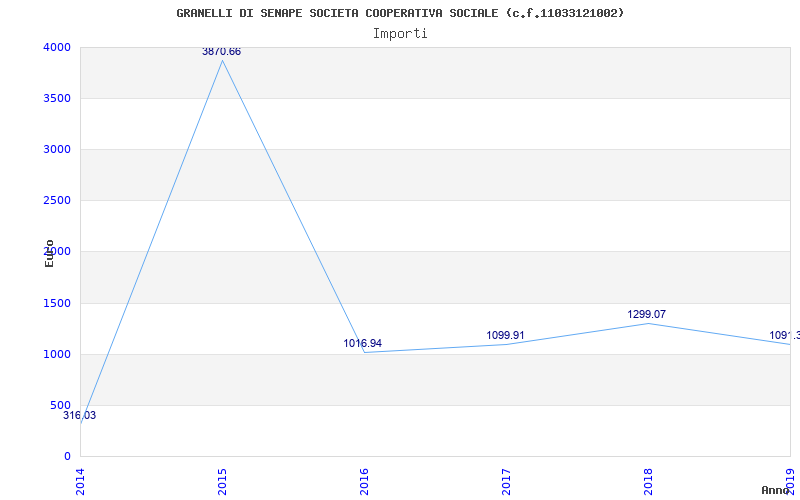Image resolution: width=800 pixels, height=500 pixels.
Task: Select the 3870.66 data label
Action: [x=221, y=52]
